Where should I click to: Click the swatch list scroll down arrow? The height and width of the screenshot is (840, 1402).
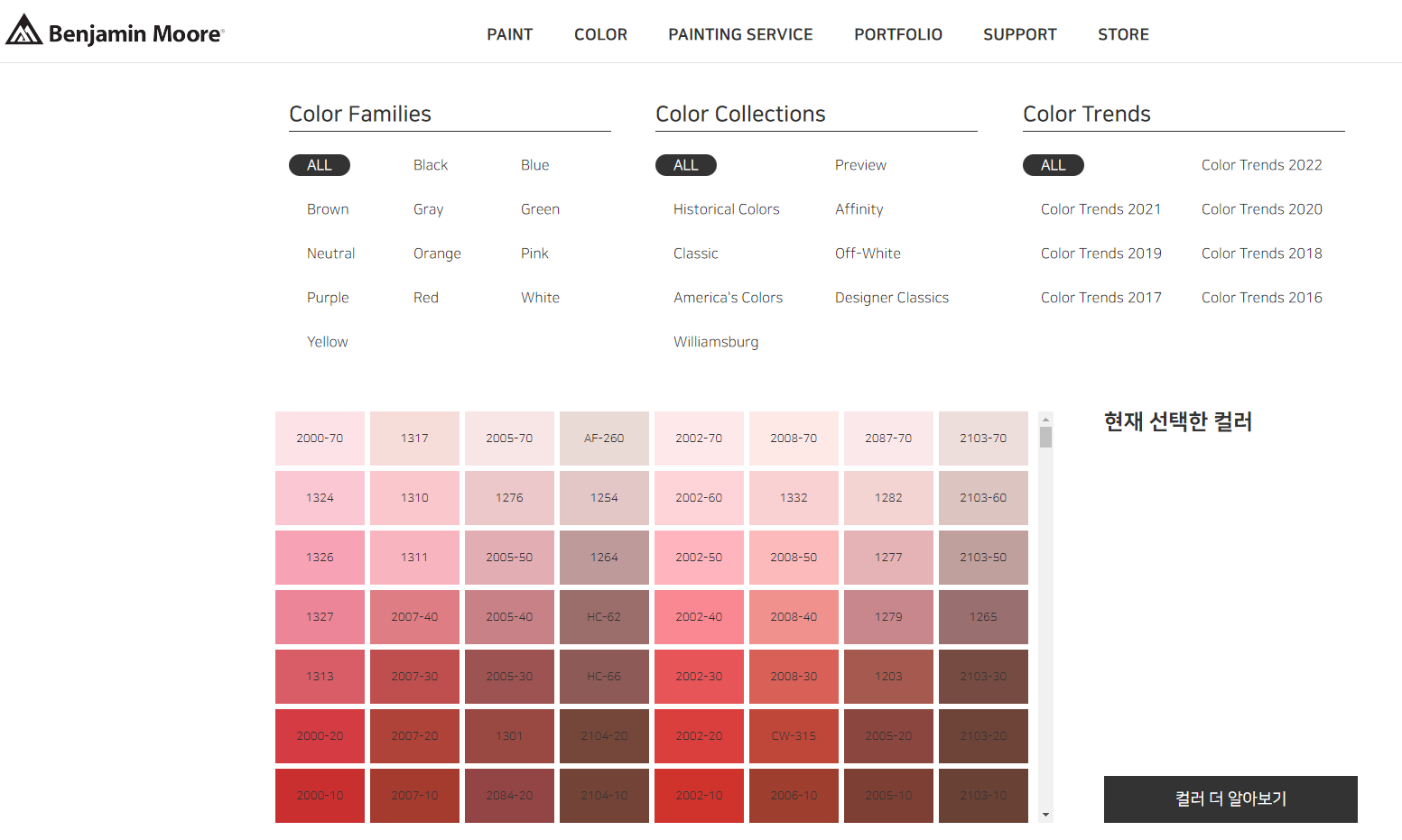pos(1045,815)
